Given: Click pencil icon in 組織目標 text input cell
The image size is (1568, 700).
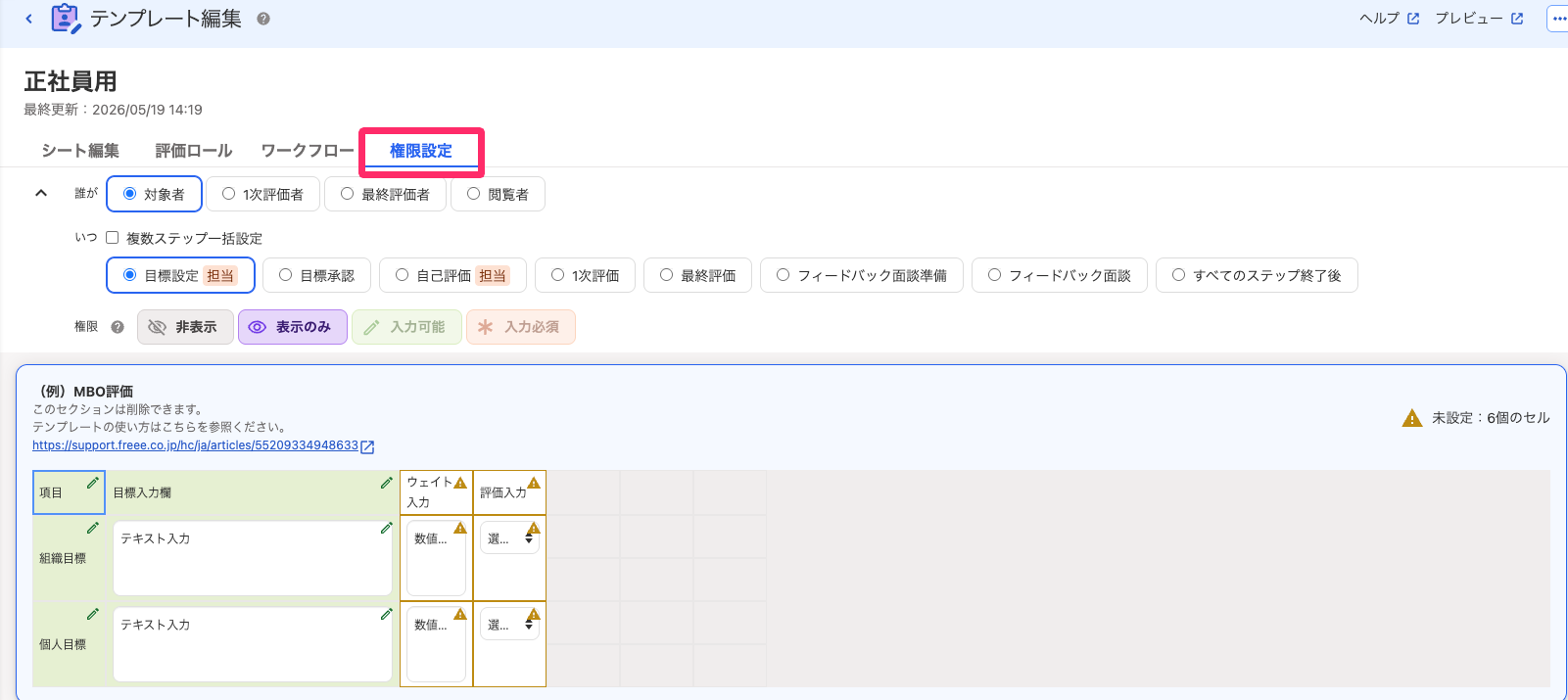Looking at the screenshot, I should coord(387,528).
